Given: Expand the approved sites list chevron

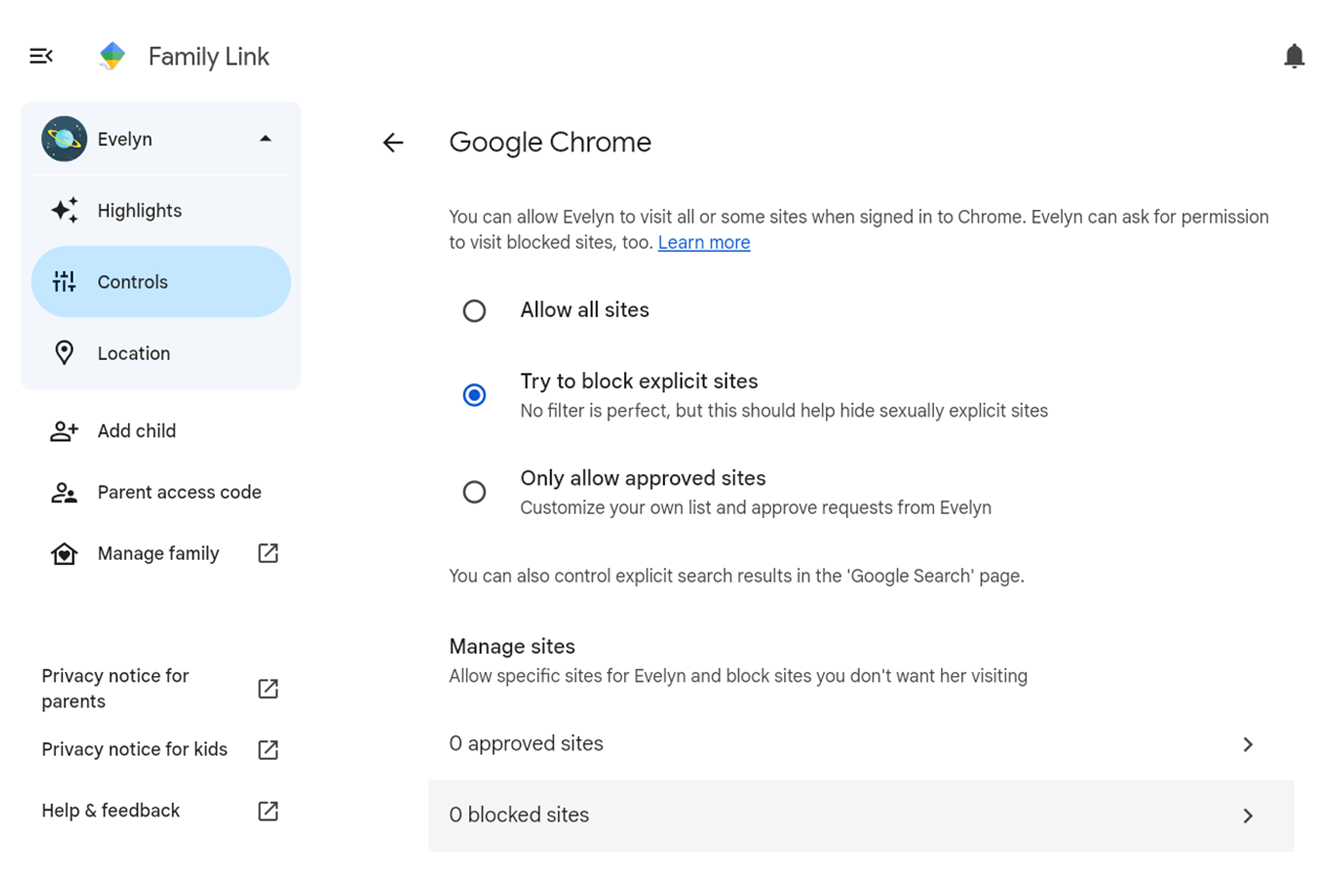Looking at the screenshot, I should [x=1247, y=744].
